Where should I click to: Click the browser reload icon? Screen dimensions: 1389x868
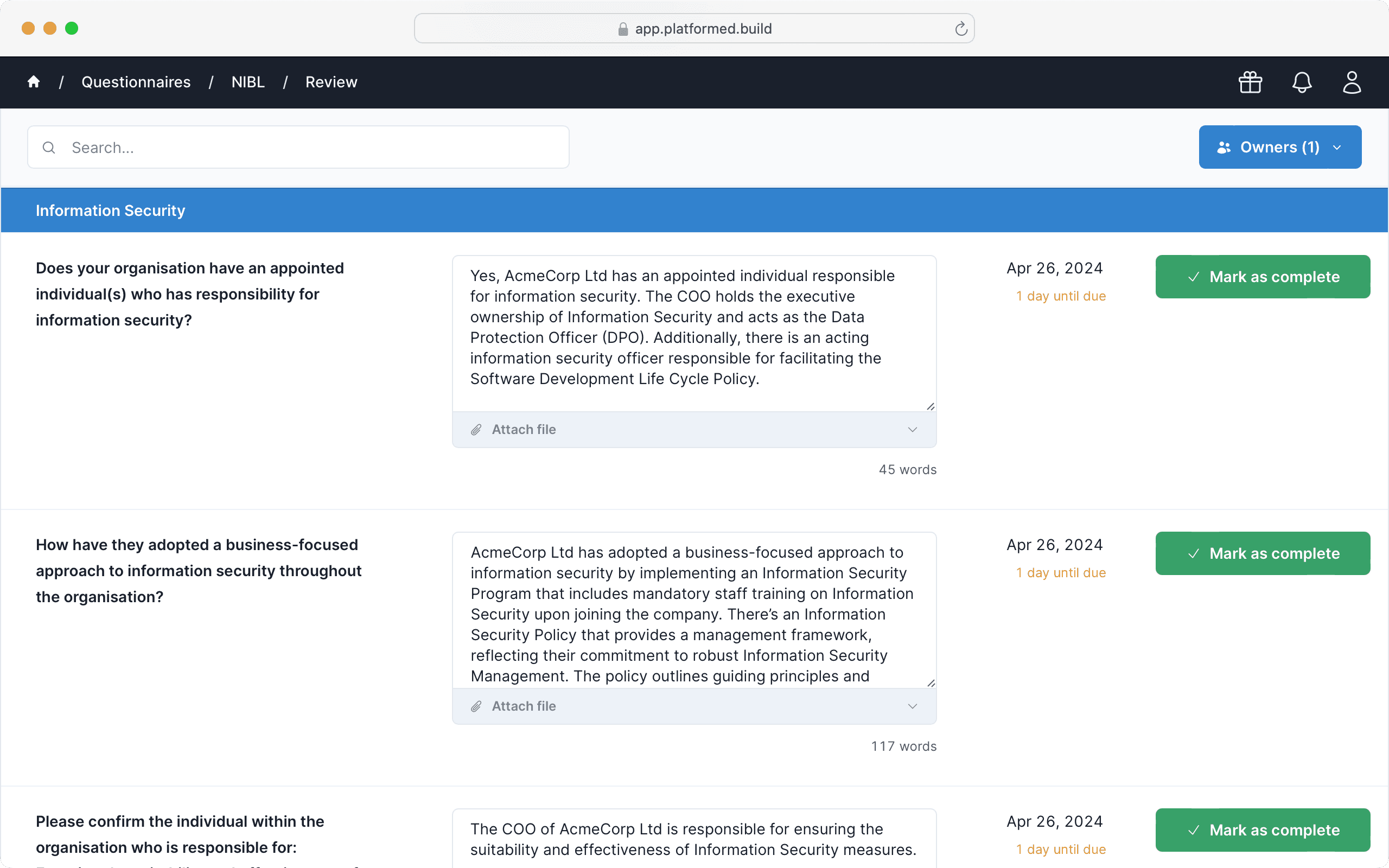coord(961,29)
